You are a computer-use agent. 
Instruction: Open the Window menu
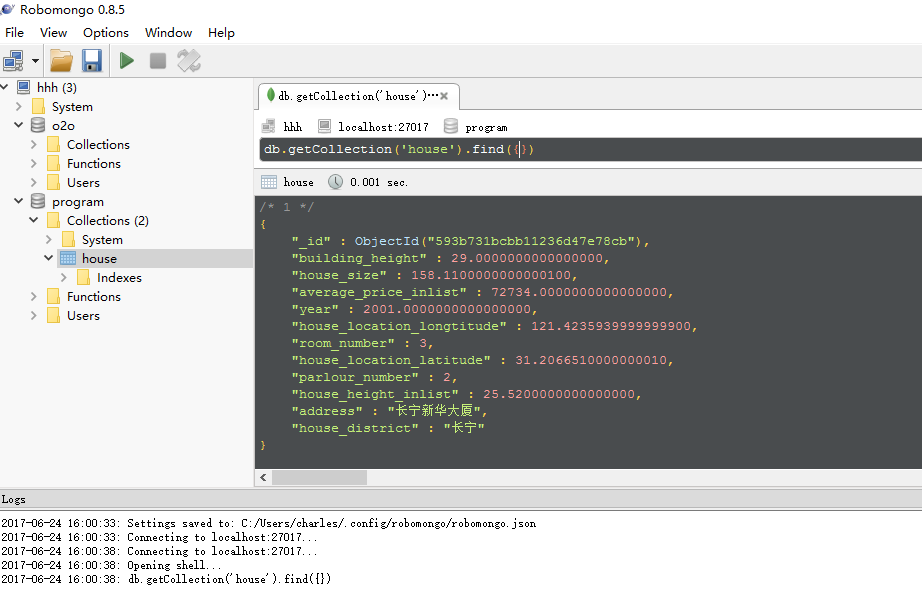coord(168,32)
